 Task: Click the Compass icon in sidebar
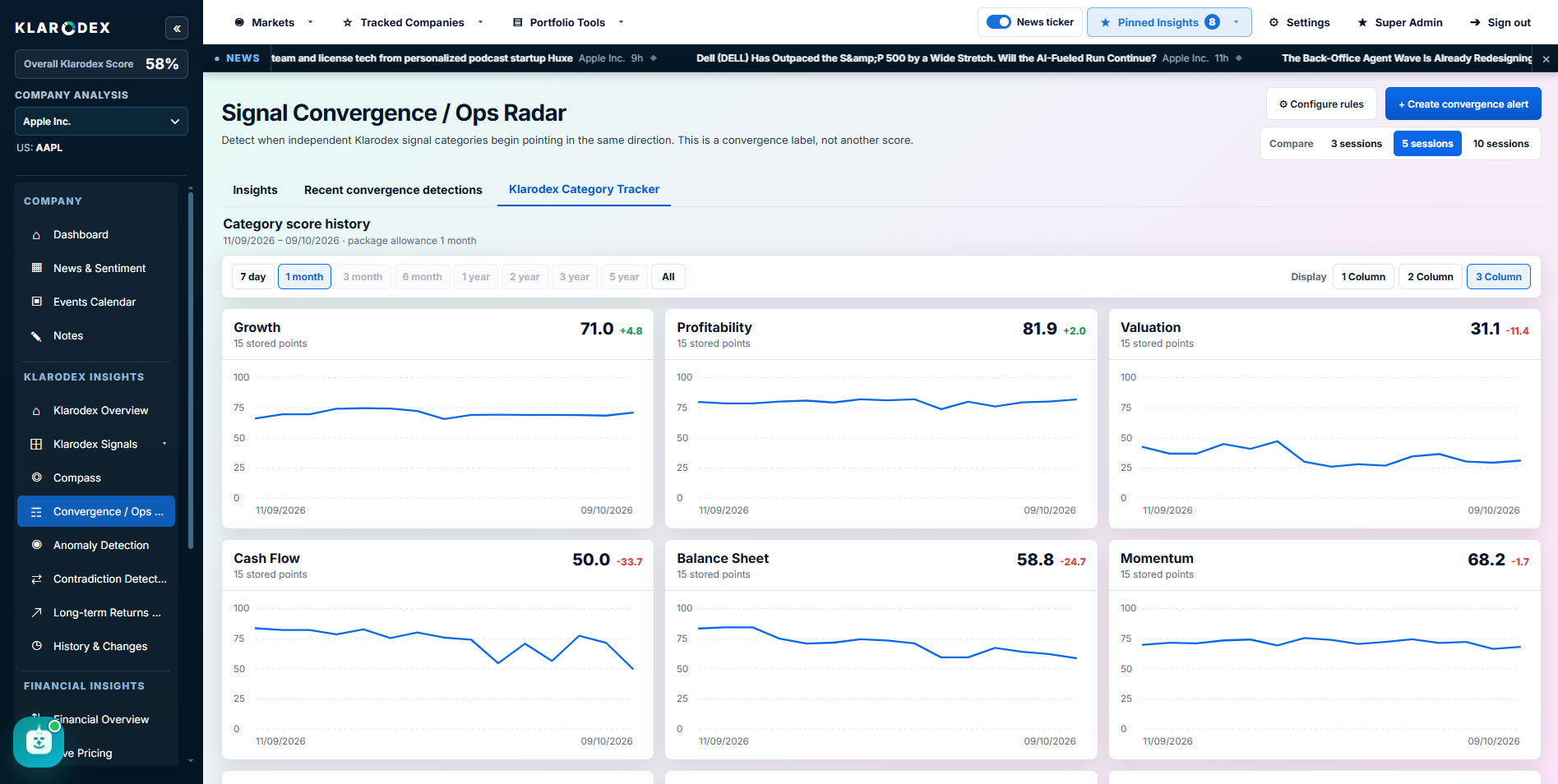pos(36,477)
